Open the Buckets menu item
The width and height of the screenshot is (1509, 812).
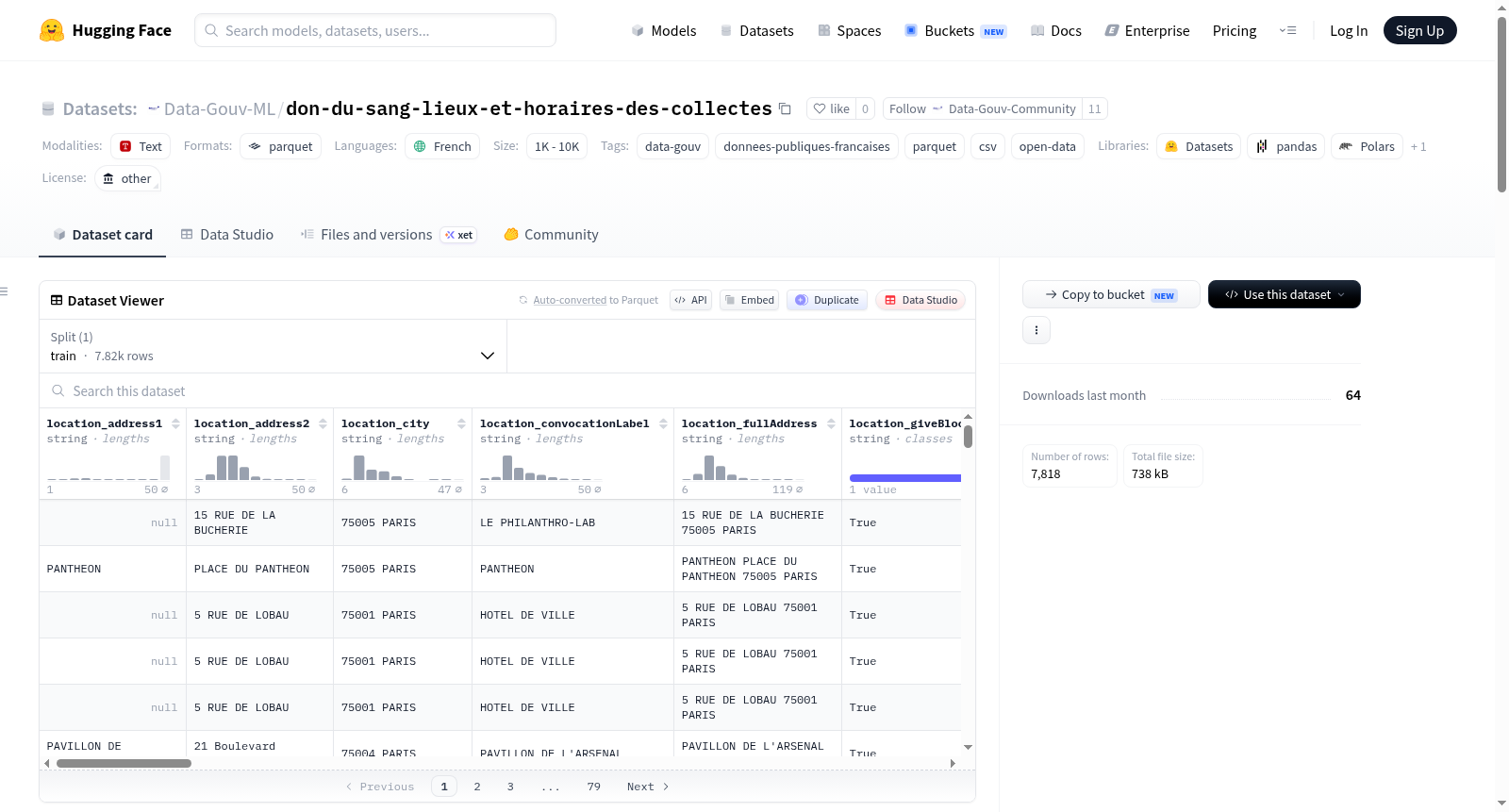pos(955,30)
